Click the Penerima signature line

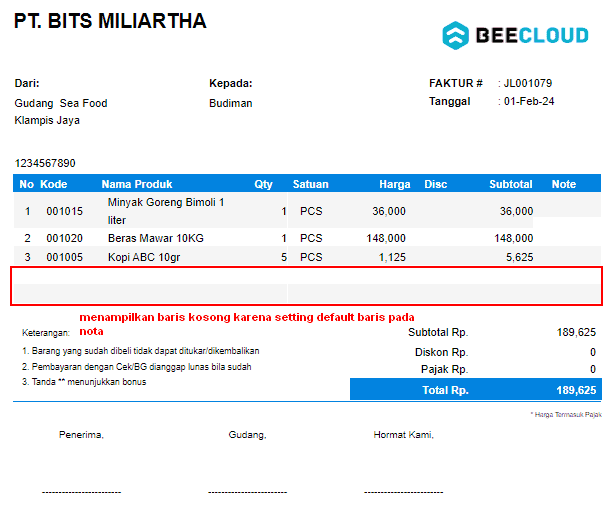[81, 492]
